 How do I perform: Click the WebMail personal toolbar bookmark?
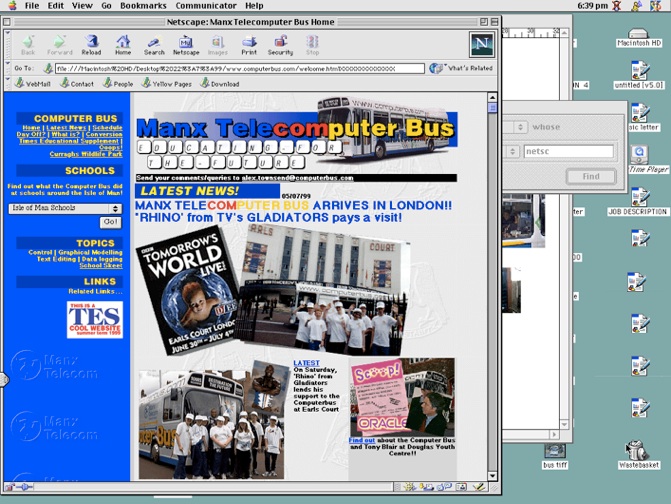pos(33,84)
